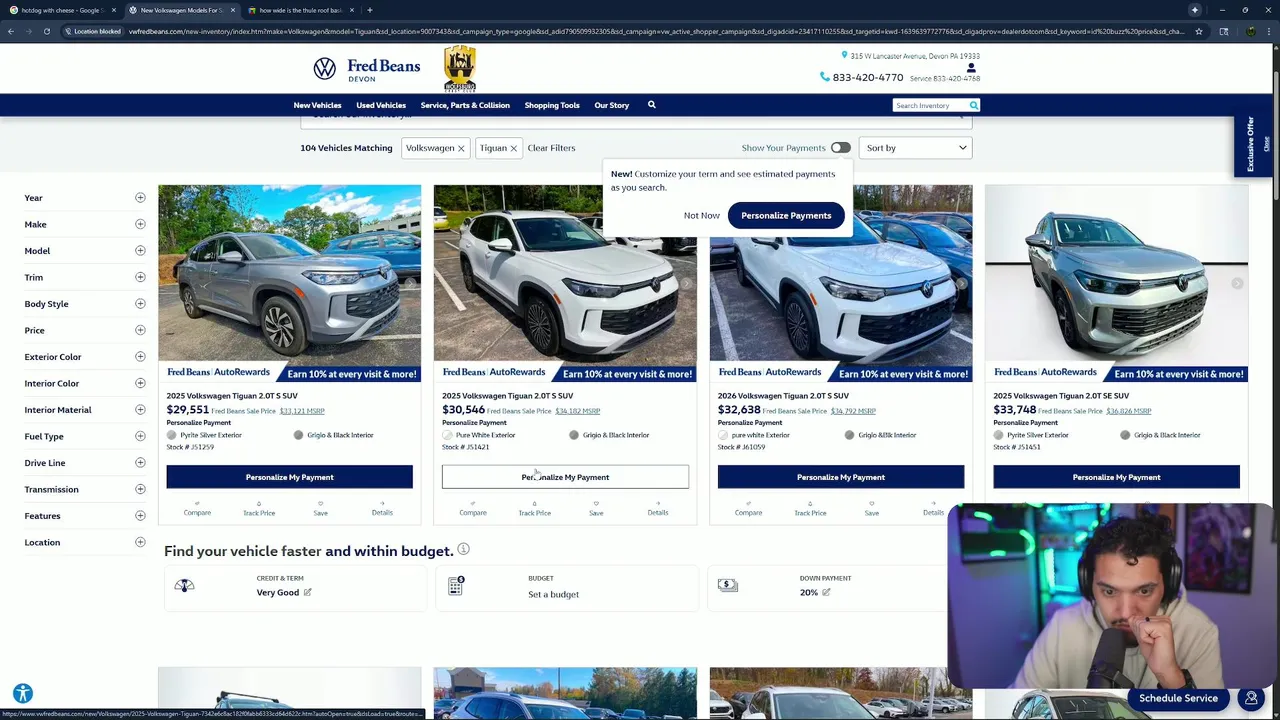Open the Used Vehicles menu
The width and height of the screenshot is (1280, 720).
[x=381, y=105]
